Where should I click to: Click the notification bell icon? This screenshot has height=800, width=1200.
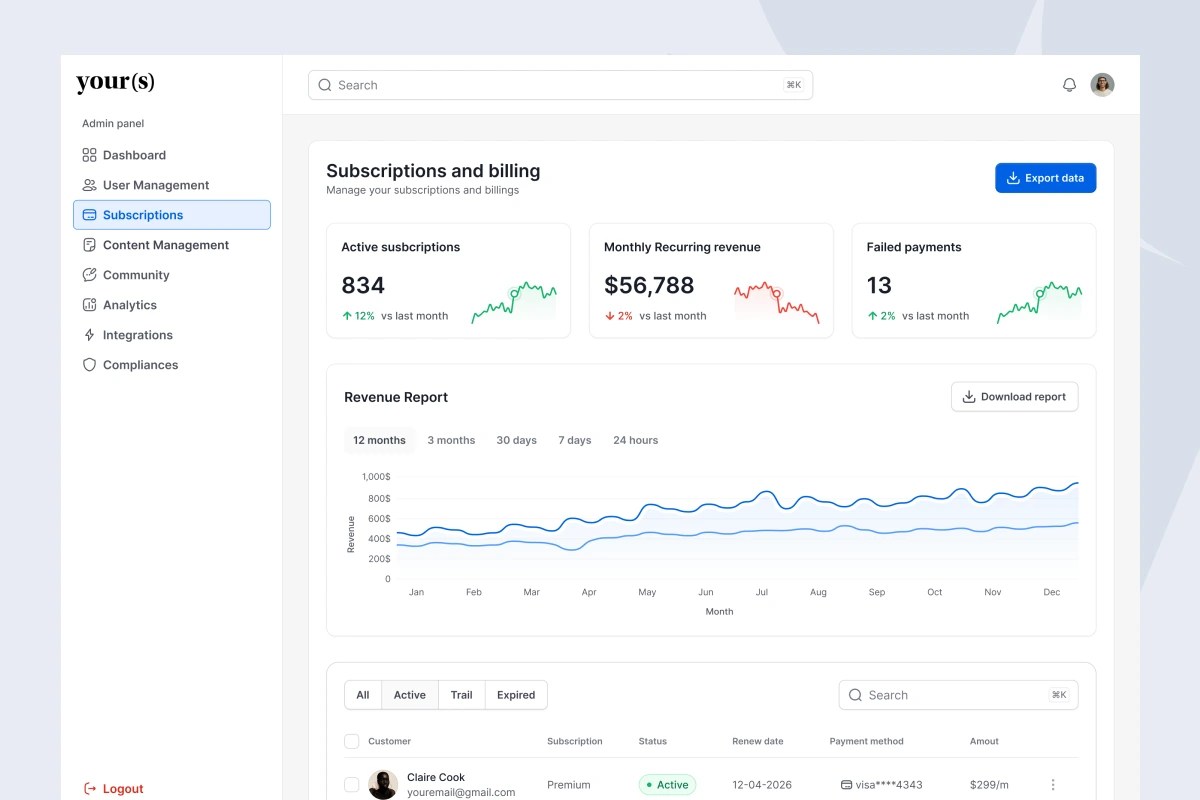point(1069,84)
